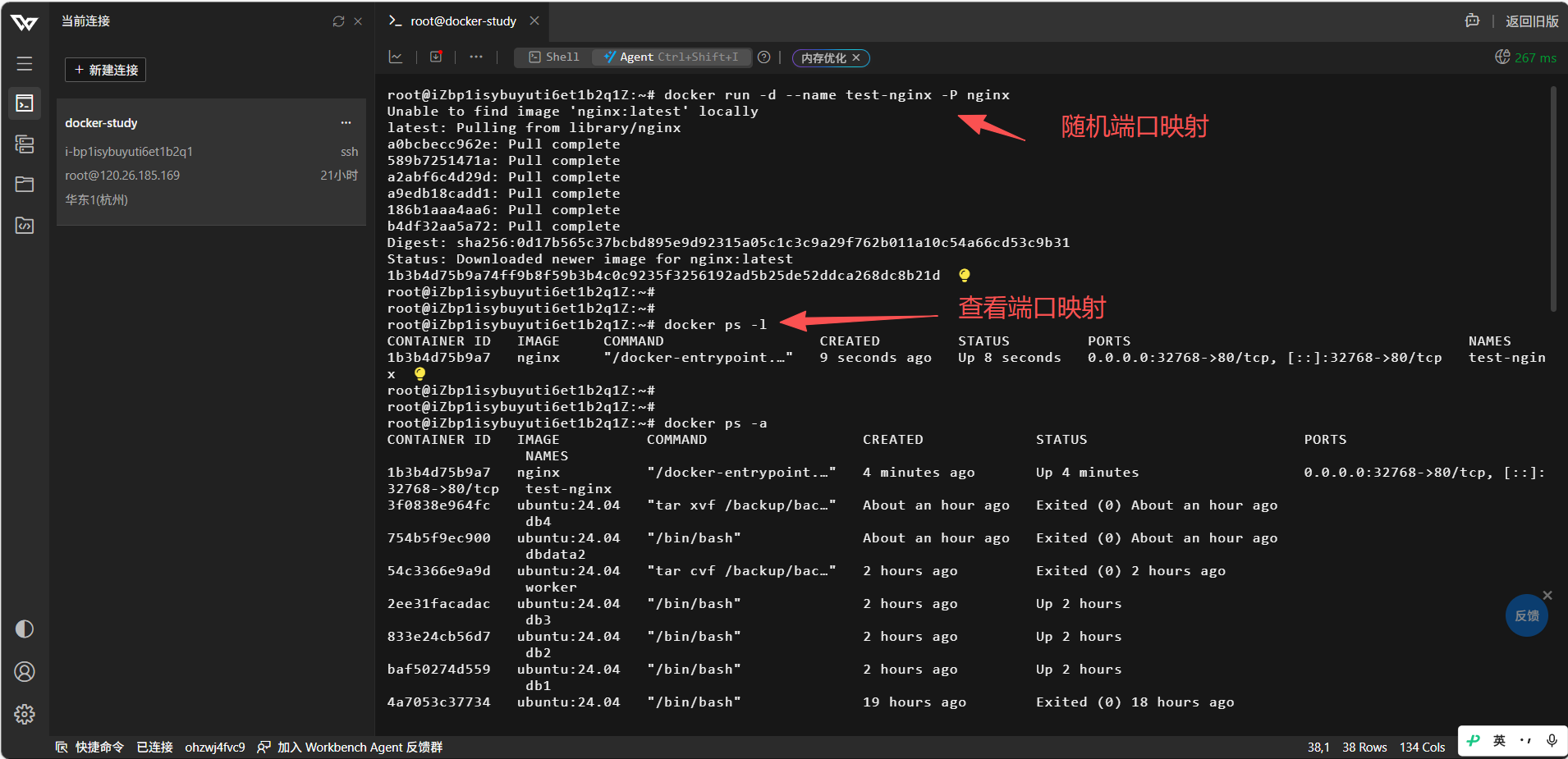Viewport: 1568px width, 759px height.
Task: Click the region label 华东1(杭州)
Action: (96, 200)
